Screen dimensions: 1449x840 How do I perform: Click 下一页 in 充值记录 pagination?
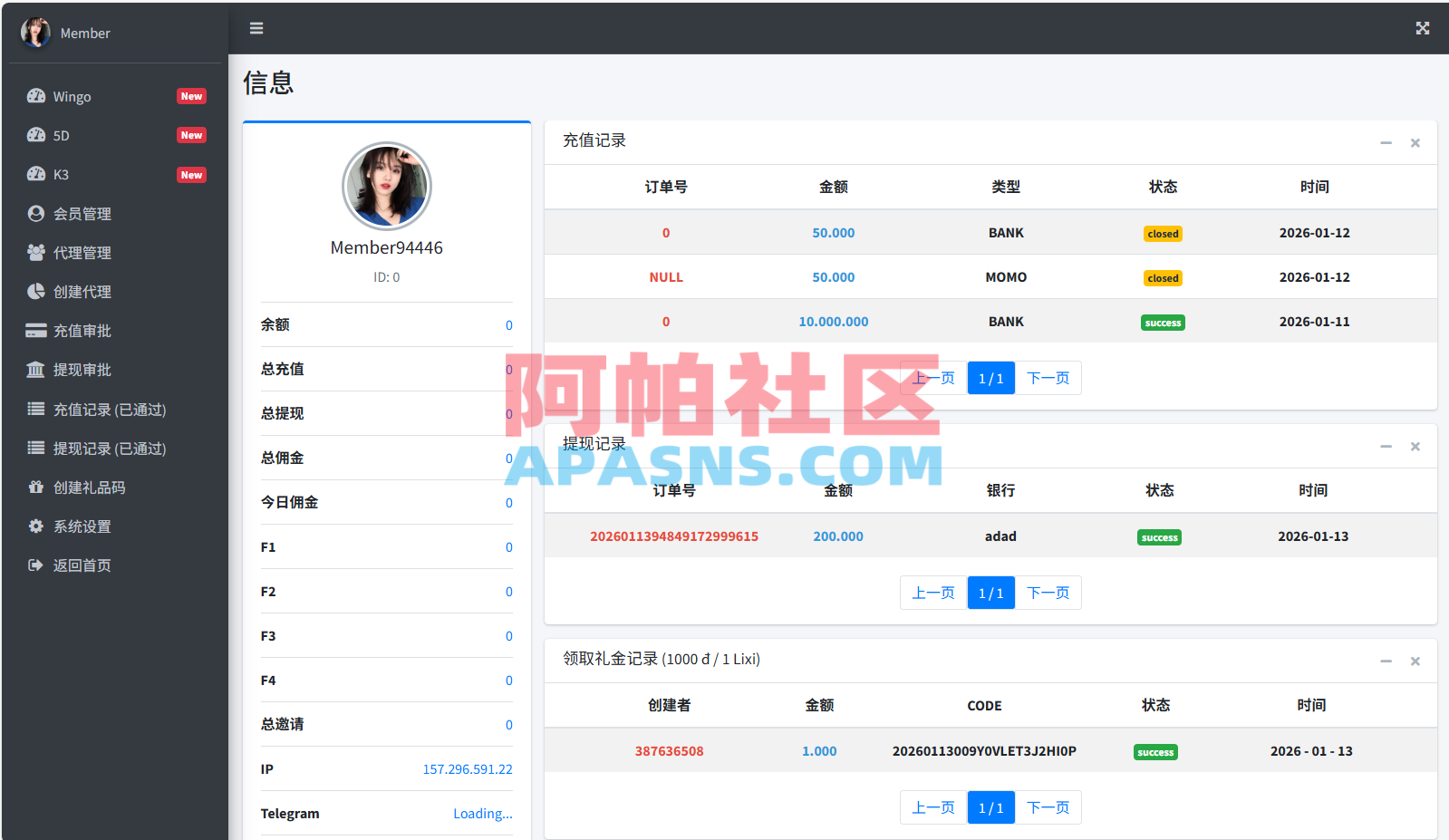click(x=1048, y=378)
